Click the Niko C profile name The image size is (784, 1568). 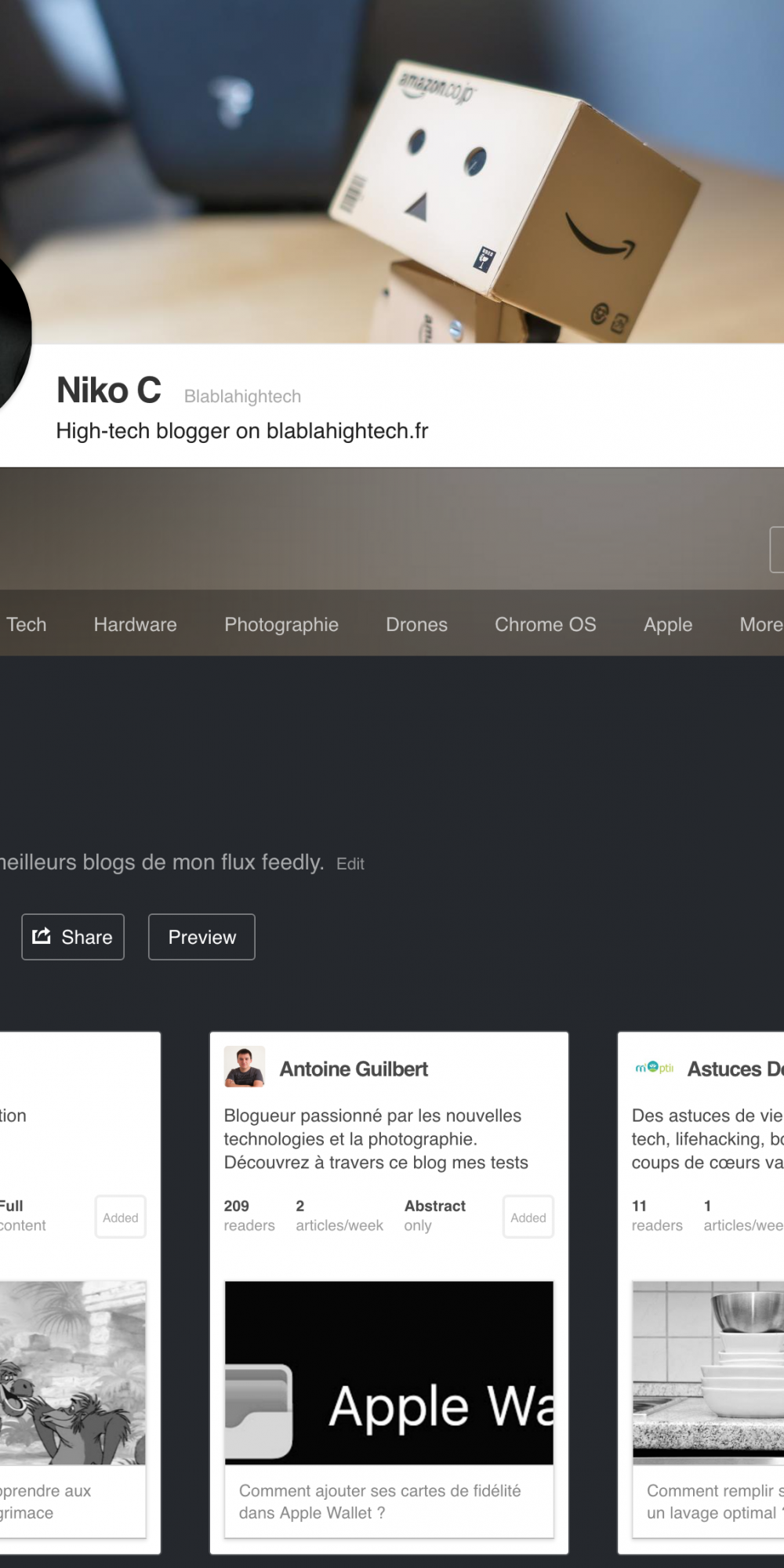[109, 390]
